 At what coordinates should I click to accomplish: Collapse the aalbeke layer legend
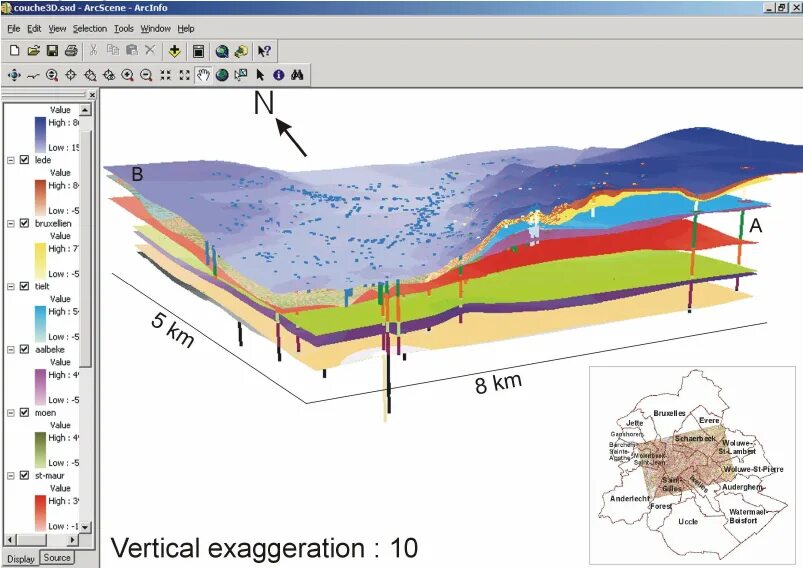tap(10, 349)
